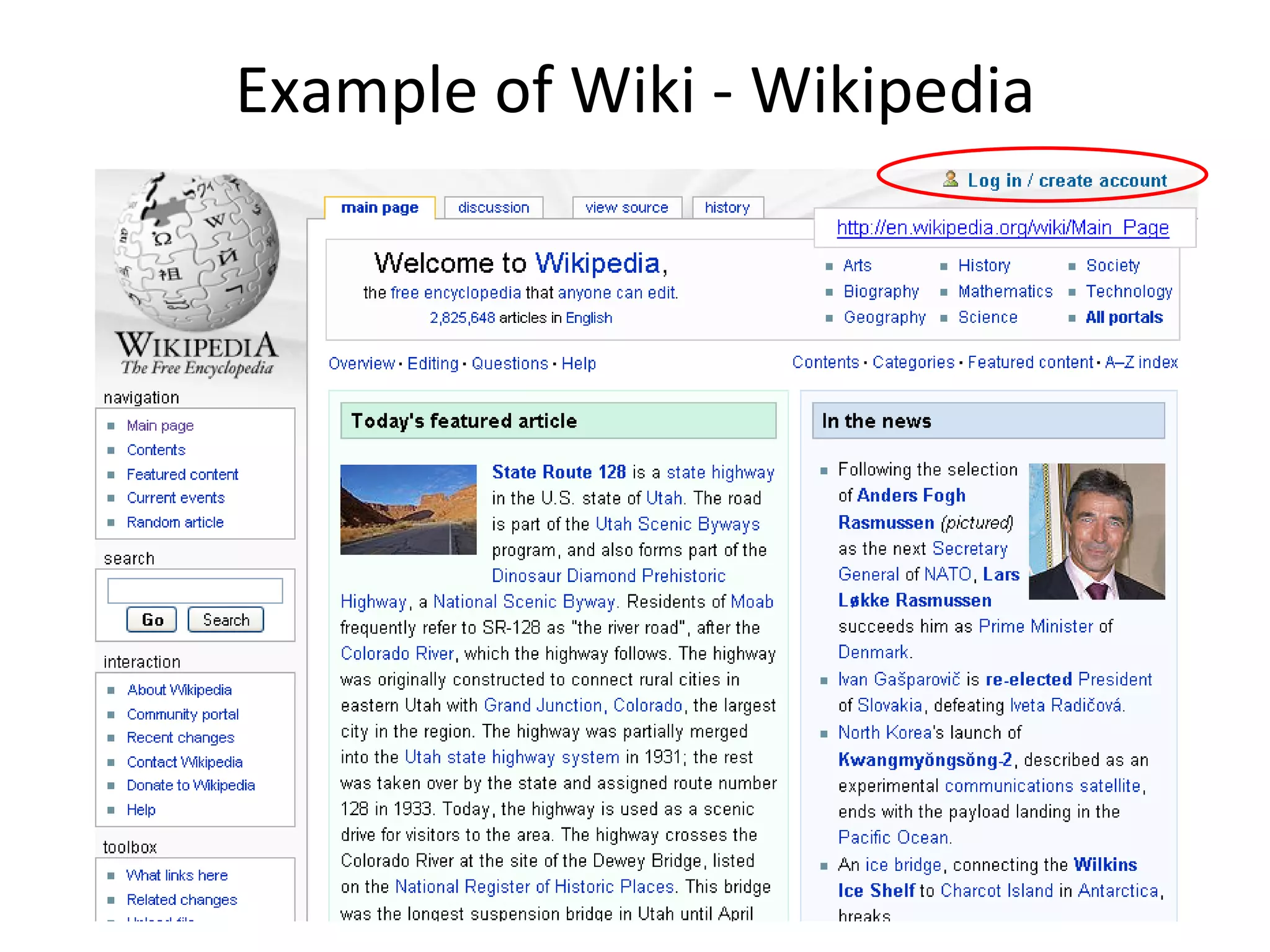Screen dimensions: 1270x952
Task: Click Log in / create account link
Action: (1067, 180)
